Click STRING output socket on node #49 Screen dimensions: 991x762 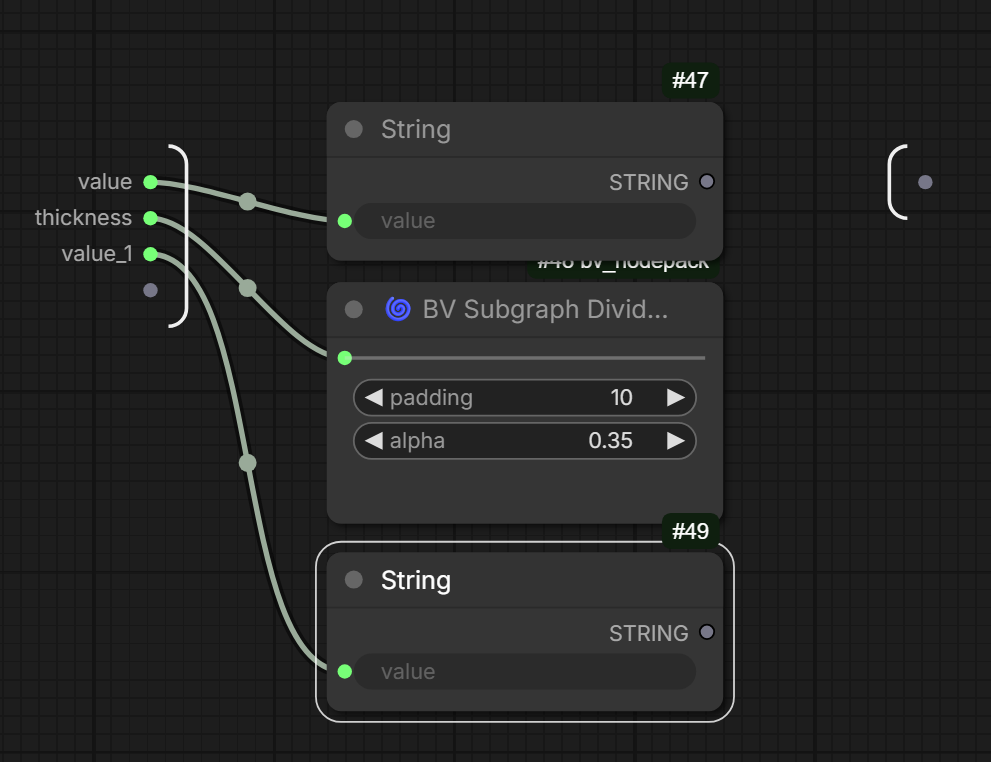pyautogui.click(x=707, y=632)
